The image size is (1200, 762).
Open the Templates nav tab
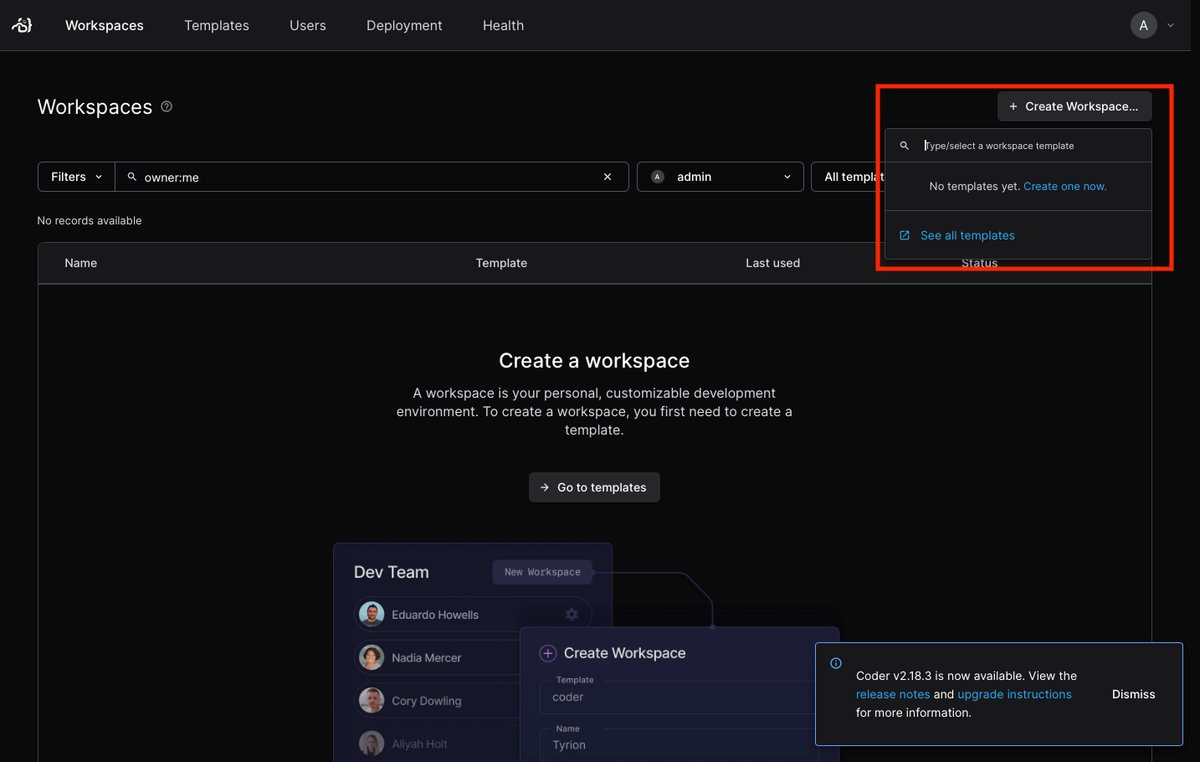216,25
